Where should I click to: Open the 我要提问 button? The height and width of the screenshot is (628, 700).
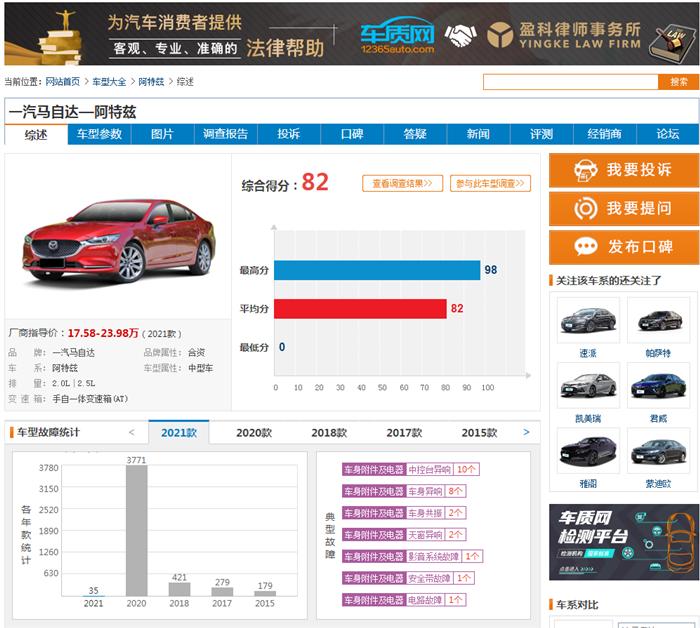pos(624,208)
